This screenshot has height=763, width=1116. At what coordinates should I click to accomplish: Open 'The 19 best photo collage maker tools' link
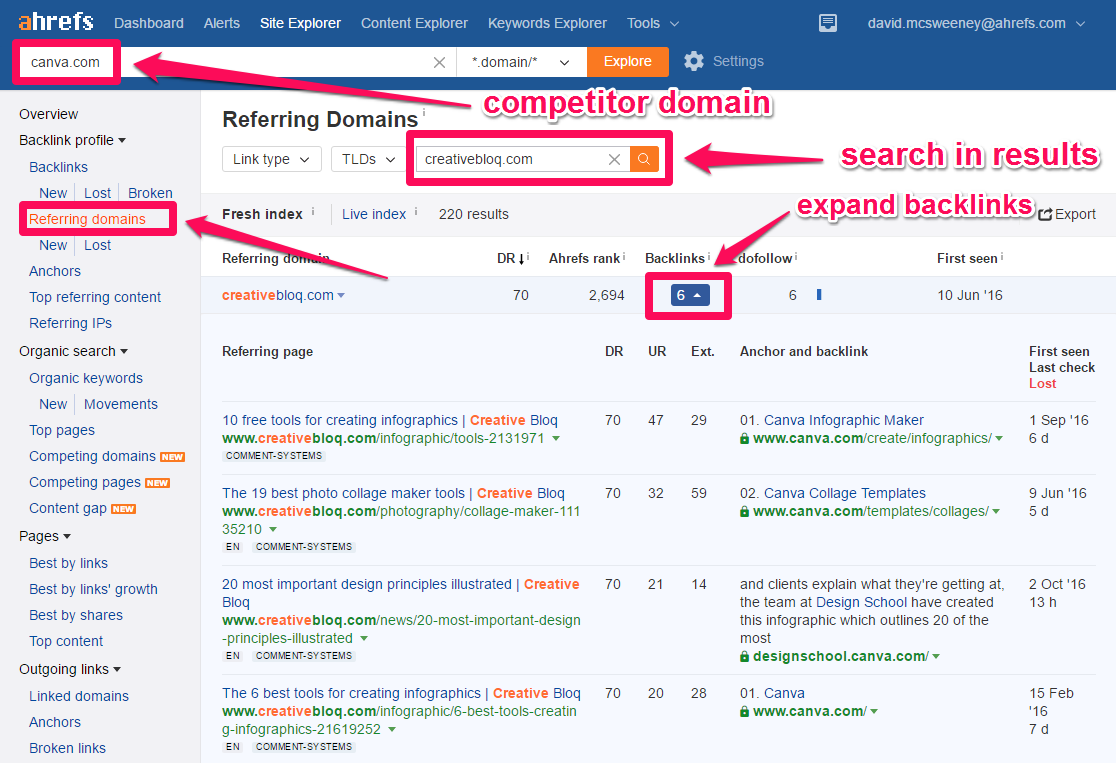[x=393, y=493]
